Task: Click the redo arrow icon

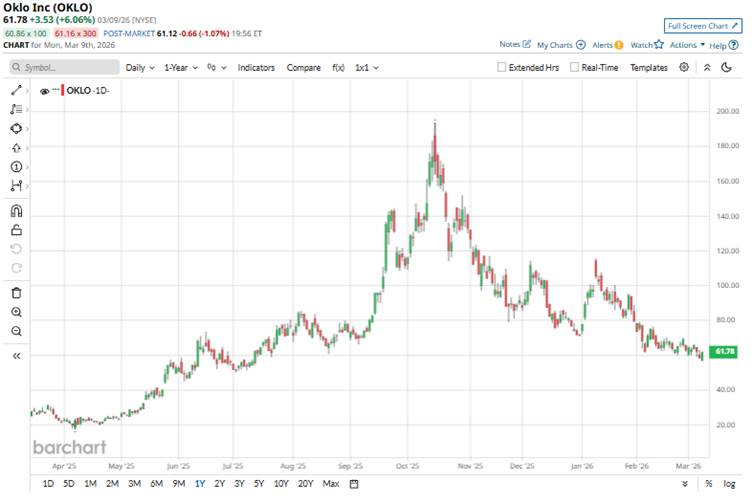Action: pyautogui.click(x=16, y=268)
